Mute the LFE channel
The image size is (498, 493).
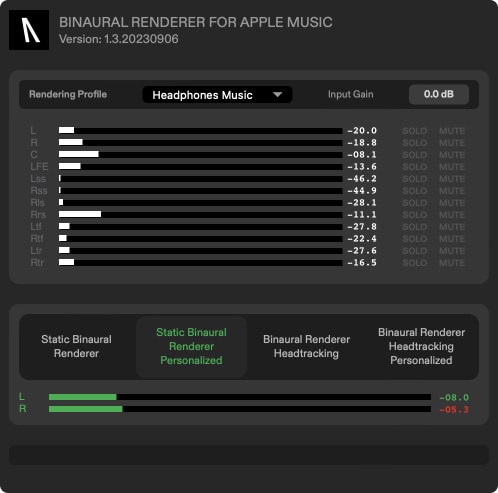click(x=452, y=167)
